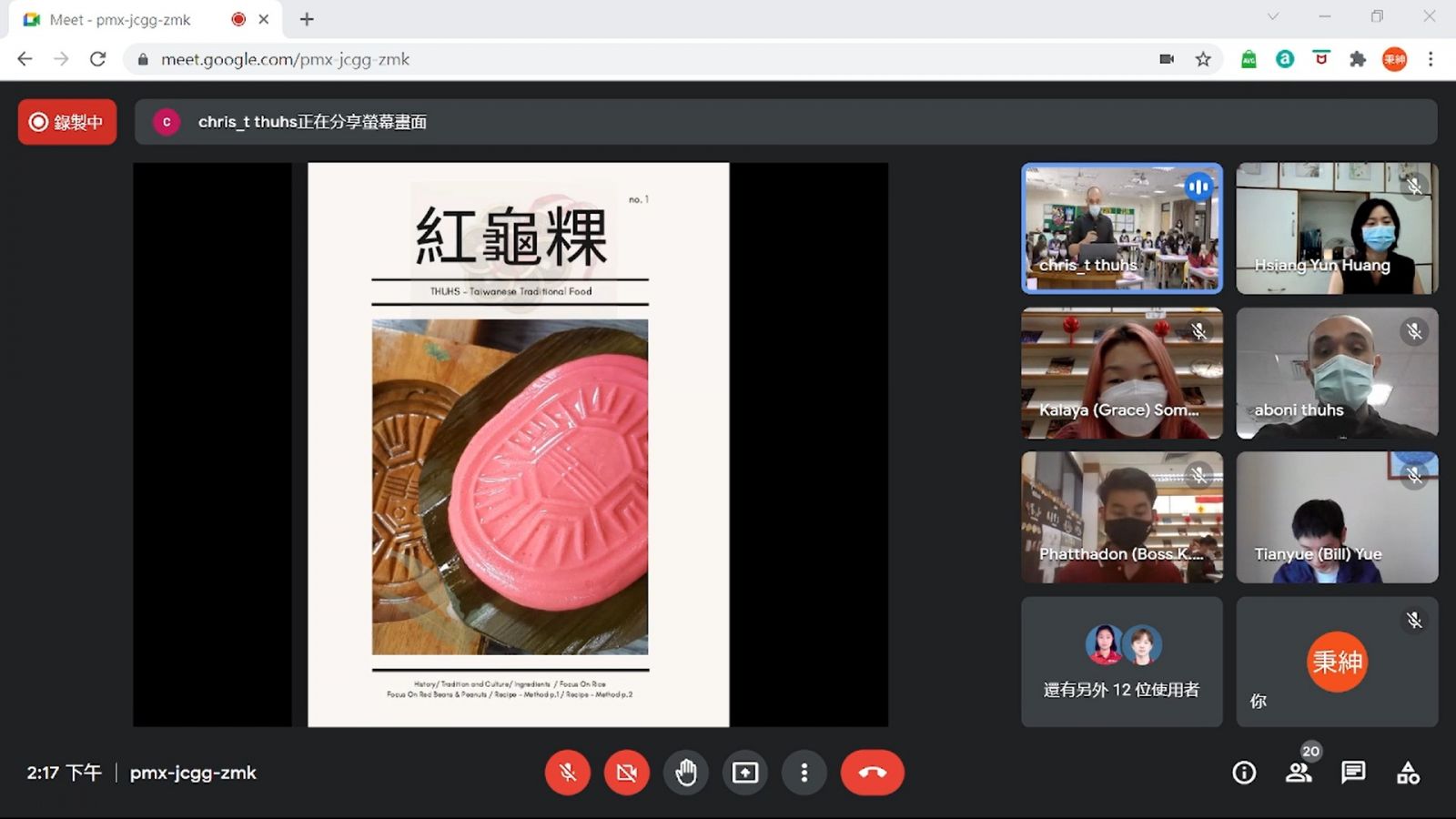This screenshot has width=1456, height=819.
Task: Show the participants list panel
Action: 1299,773
